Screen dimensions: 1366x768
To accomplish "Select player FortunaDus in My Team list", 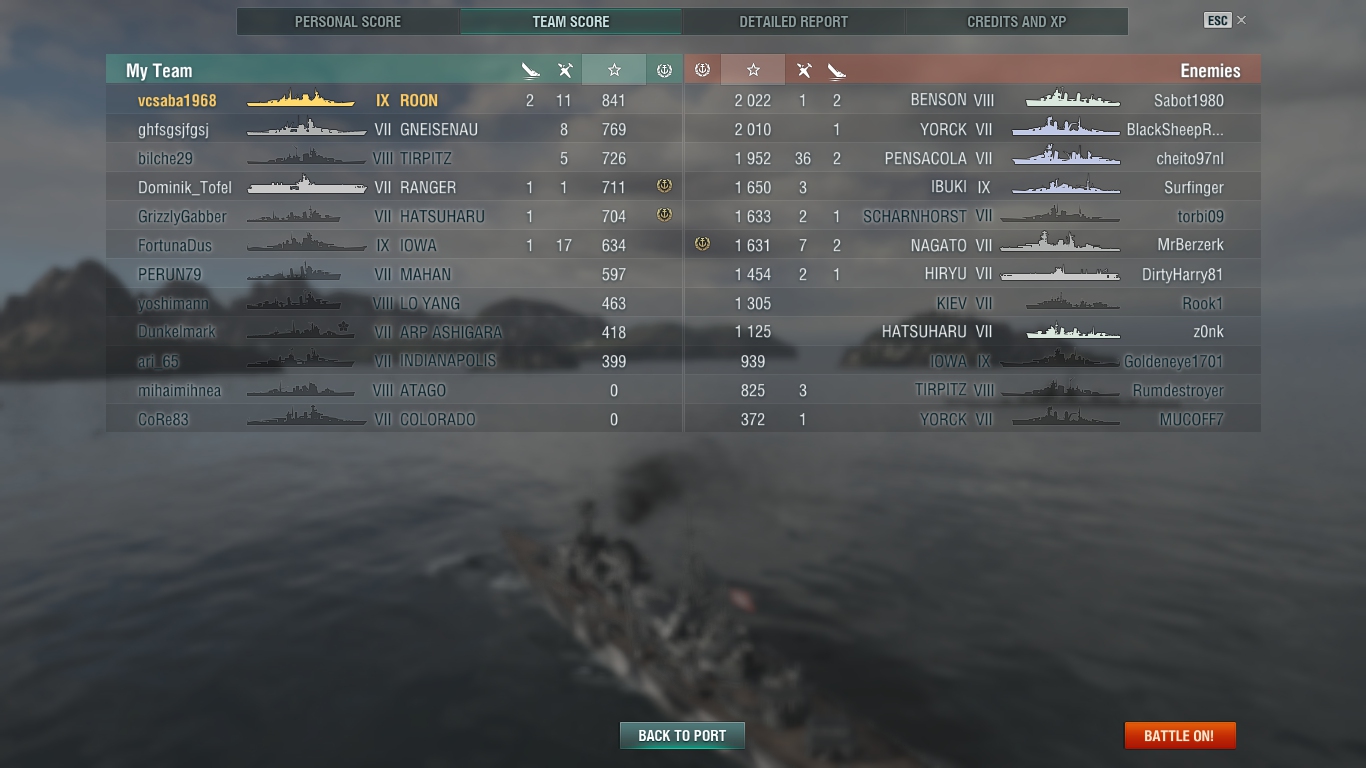I will [x=175, y=245].
